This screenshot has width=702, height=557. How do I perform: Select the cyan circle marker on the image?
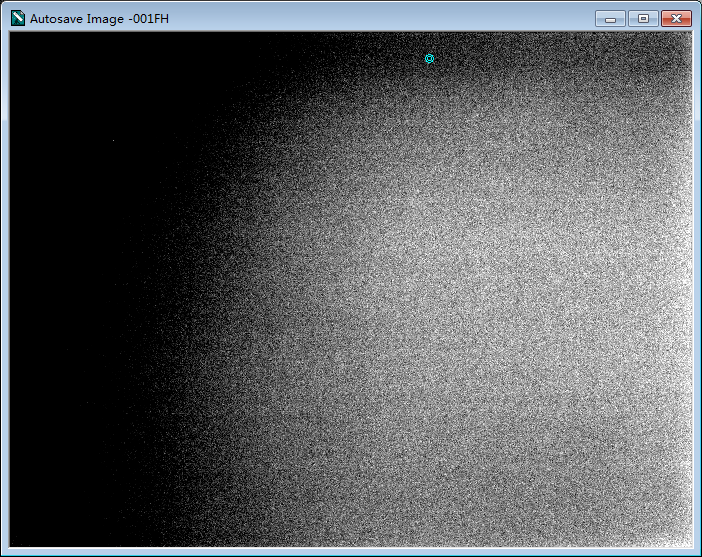pyautogui.click(x=429, y=59)
